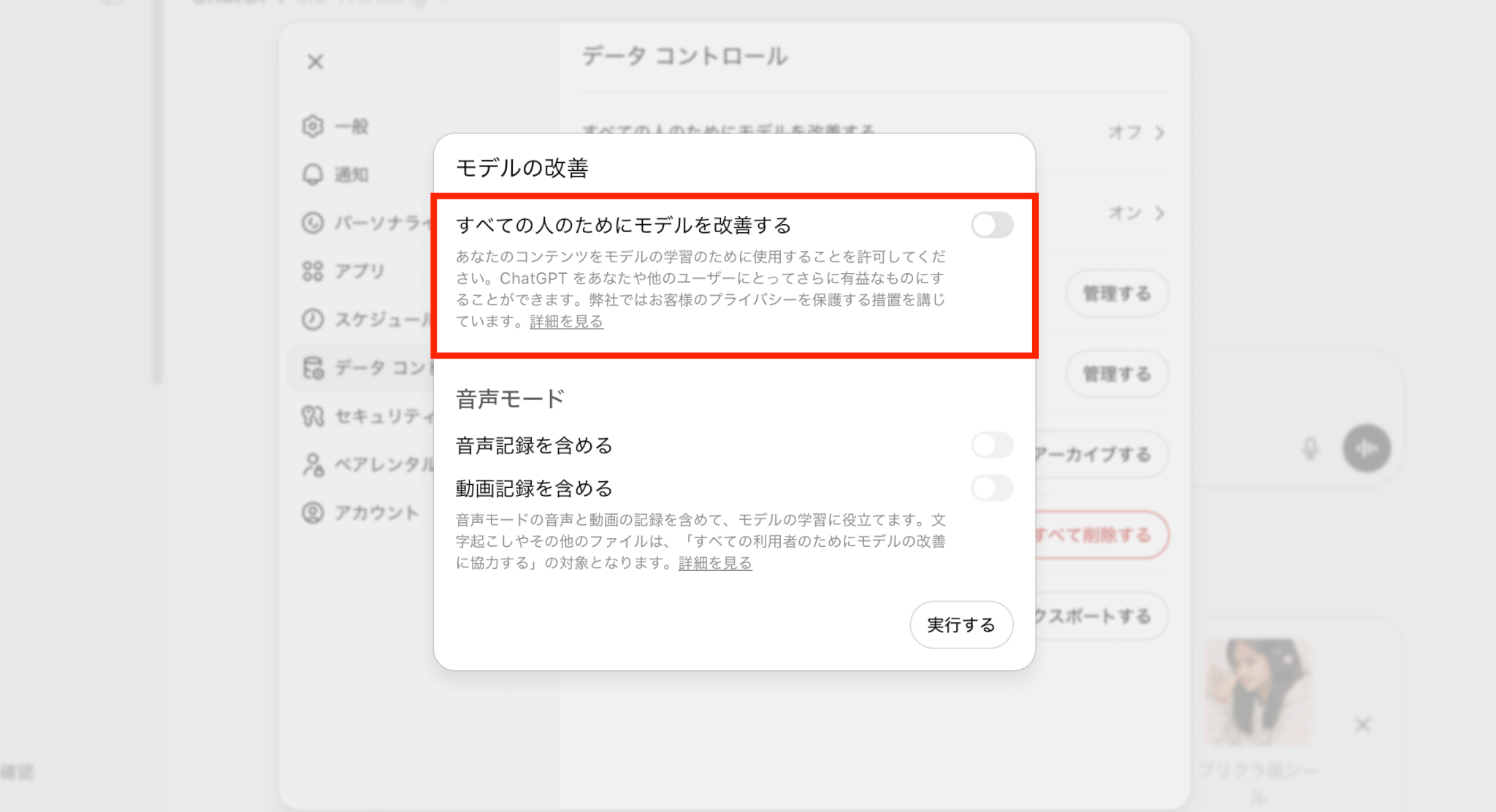Open 詳細を見る link under model improvement
Viewport: 1496px width, 812px height.
(x=566, y=321)
